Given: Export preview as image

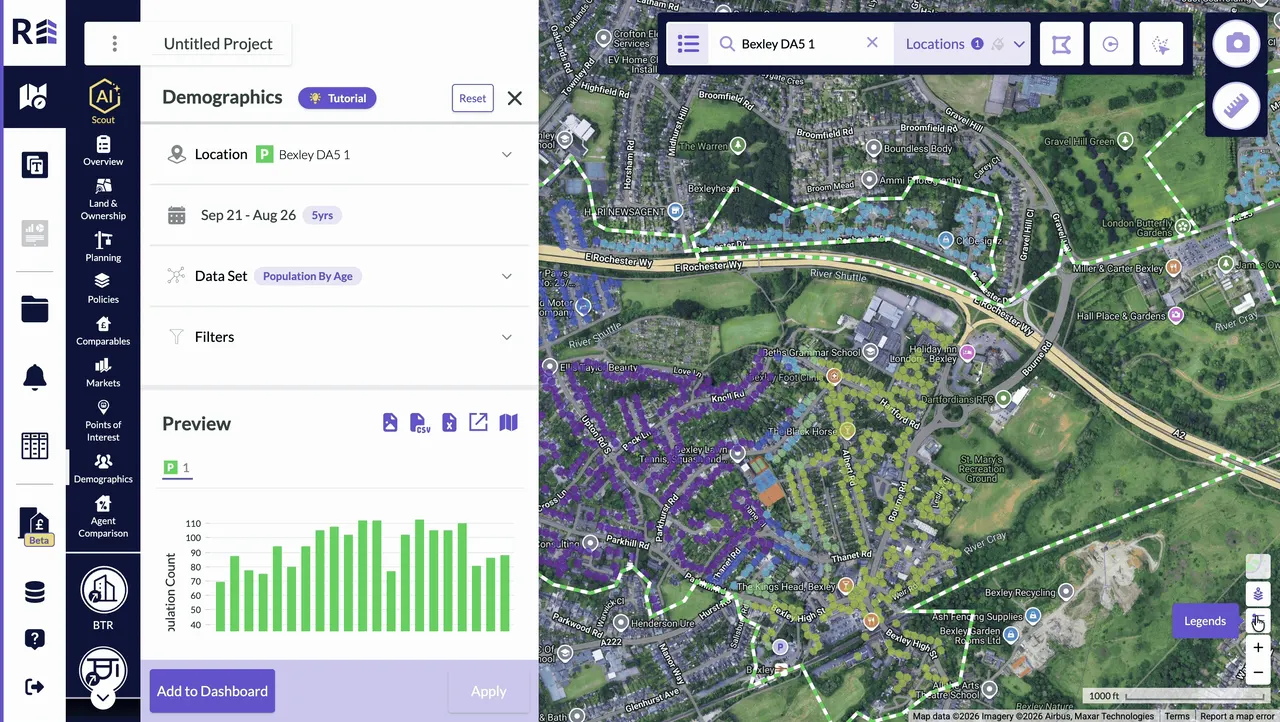Looking at the screenshot, I should tap(390, 423).
